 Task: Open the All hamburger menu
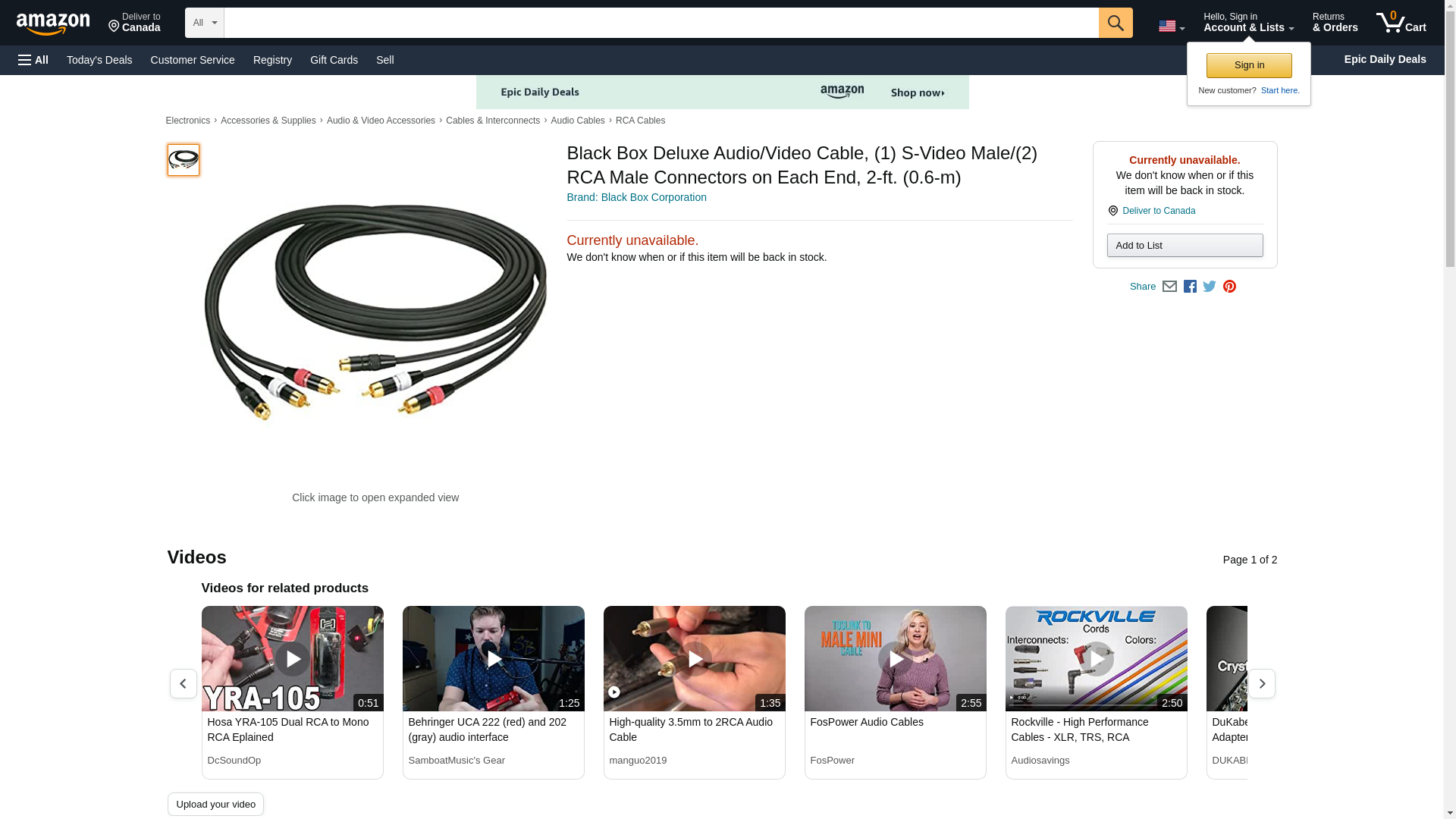(x=33, y=60)
